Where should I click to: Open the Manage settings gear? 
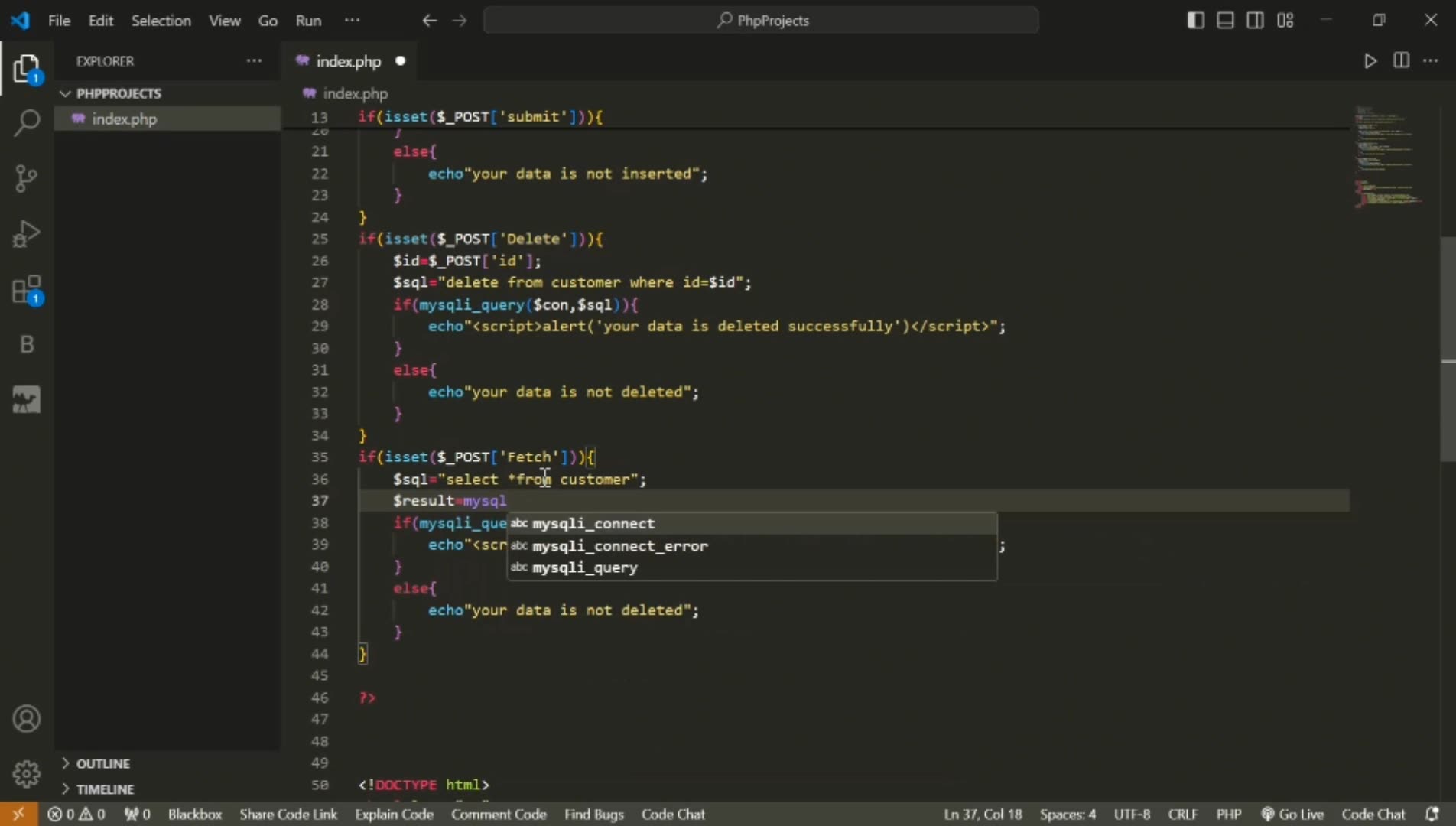[26, 773]
